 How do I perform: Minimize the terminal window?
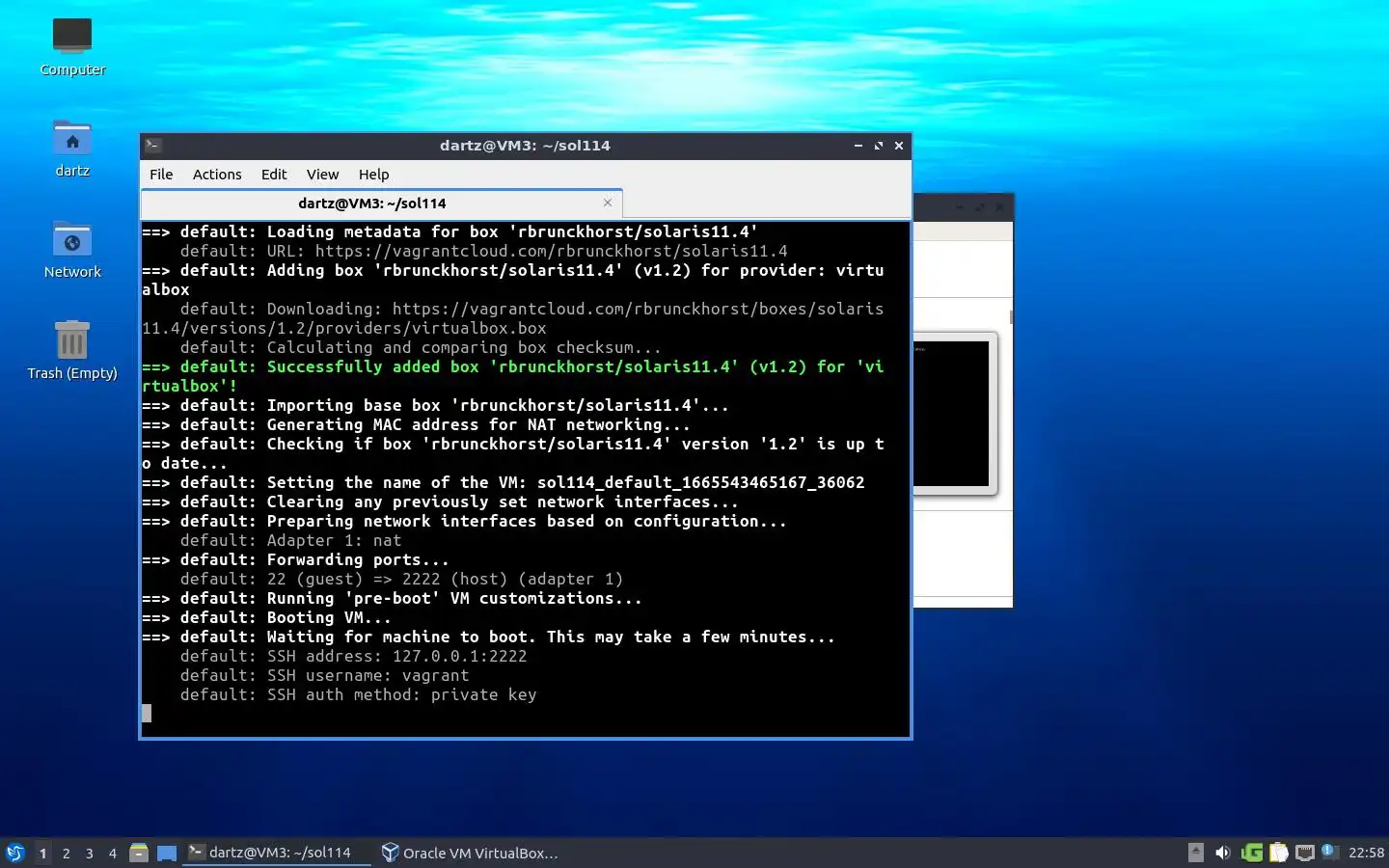click(858, 146)
